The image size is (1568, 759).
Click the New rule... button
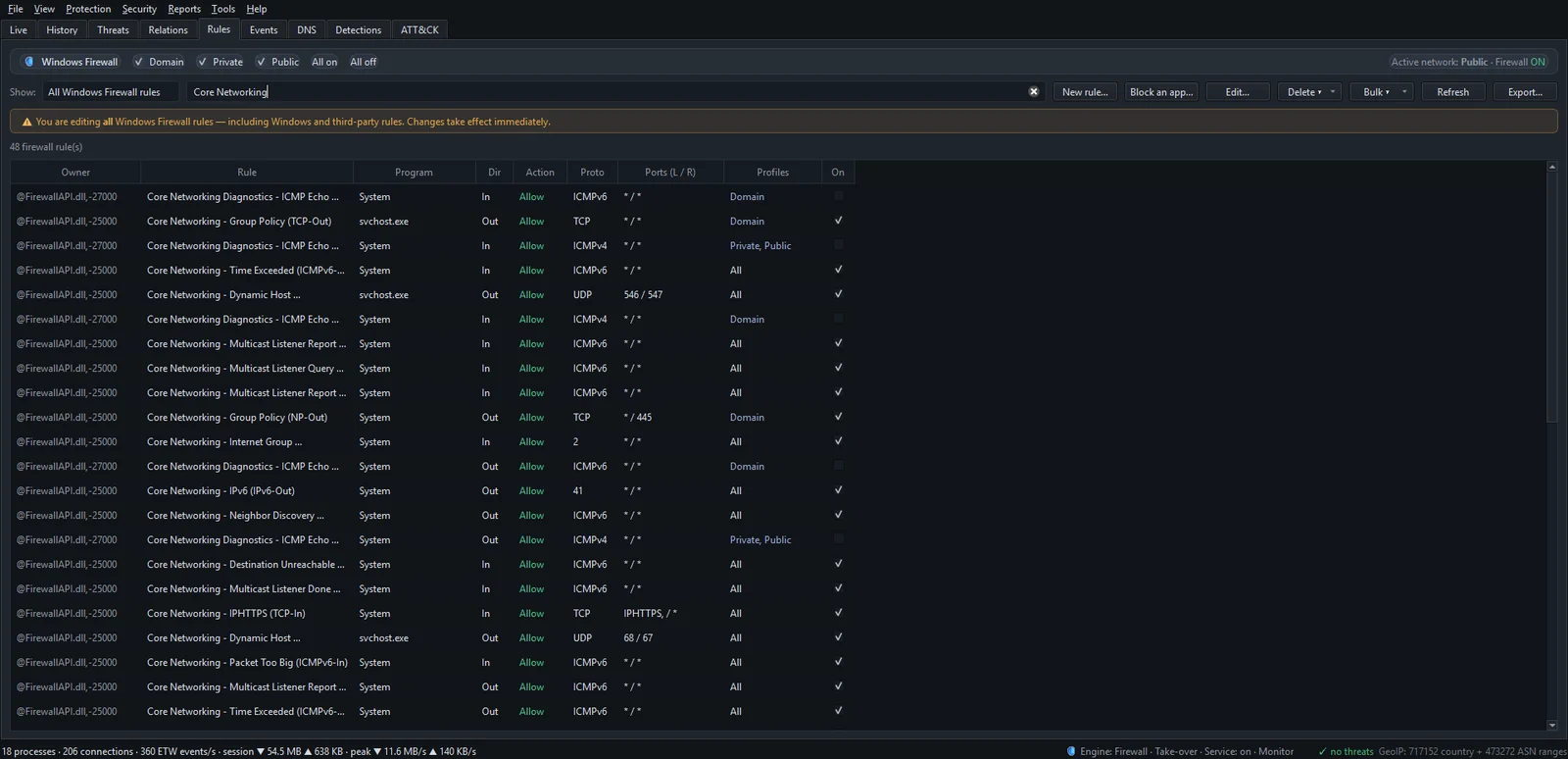[x=1085, y=92]
